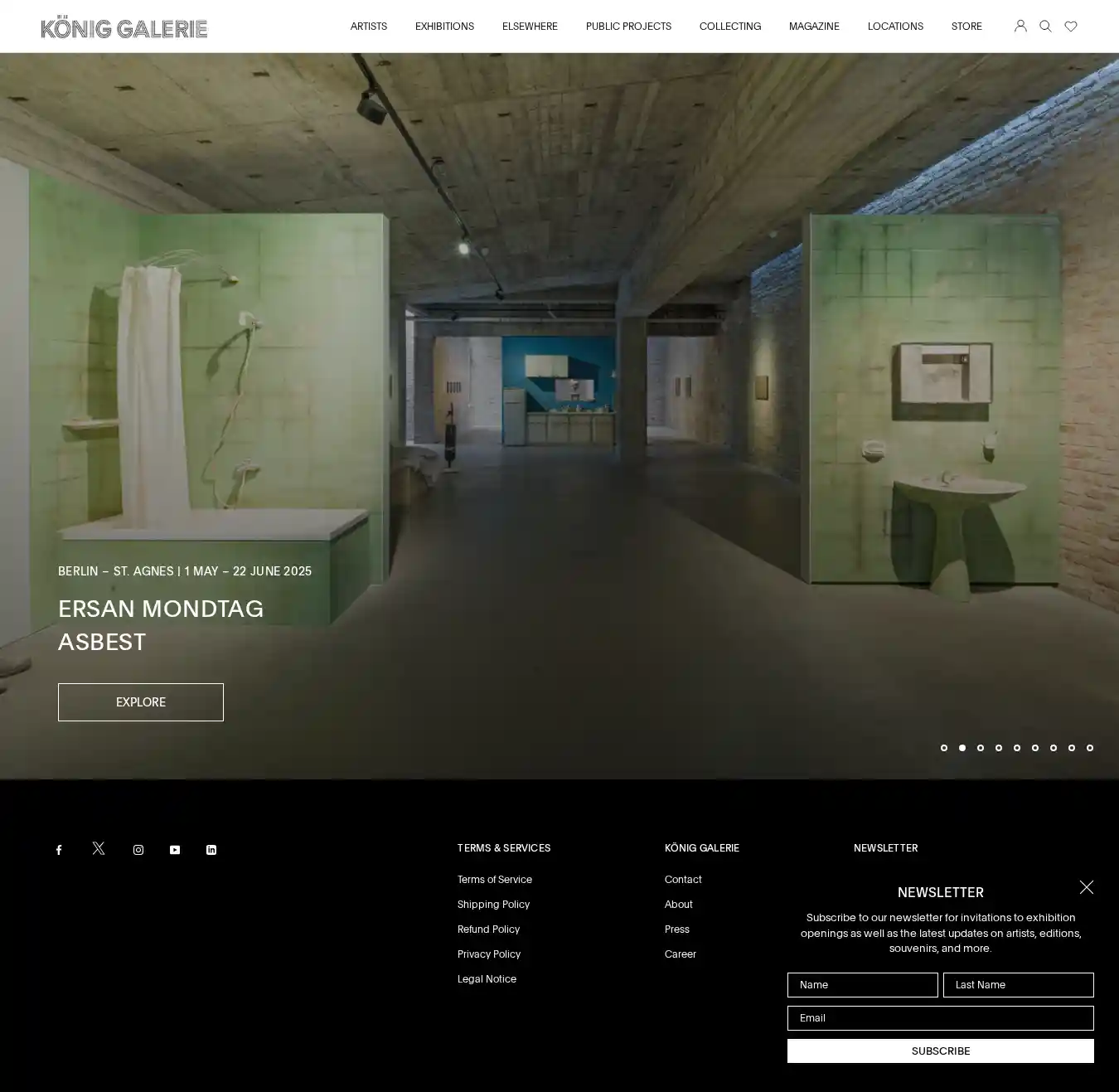Viewport: 1119px width, 1092px height.
Task: Open the Instagram icon in footer
Action: pos(138,850)
